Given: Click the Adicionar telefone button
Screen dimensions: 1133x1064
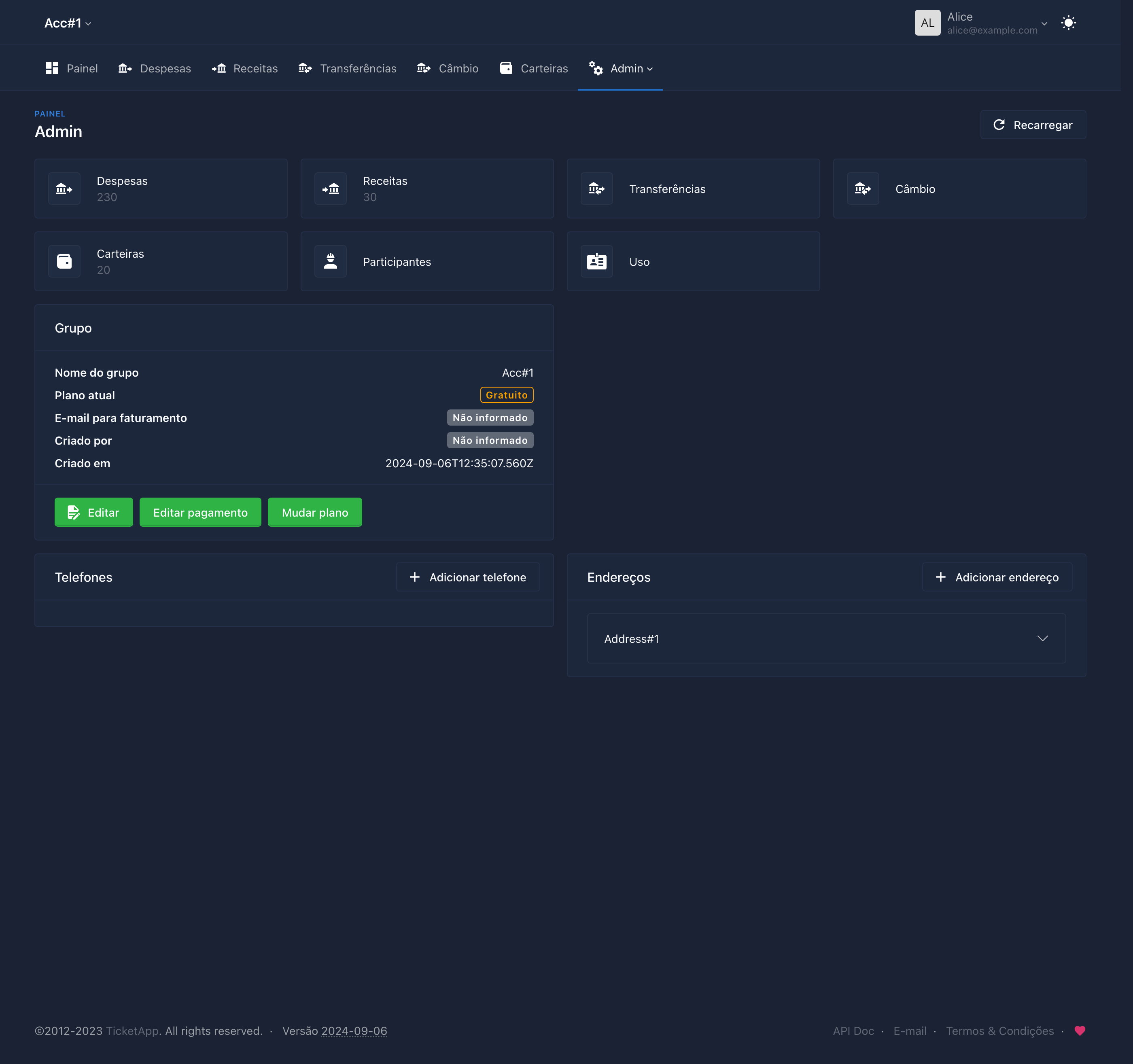Looking at the screenshot, I should pyautogui.click(x=468, y=577).
